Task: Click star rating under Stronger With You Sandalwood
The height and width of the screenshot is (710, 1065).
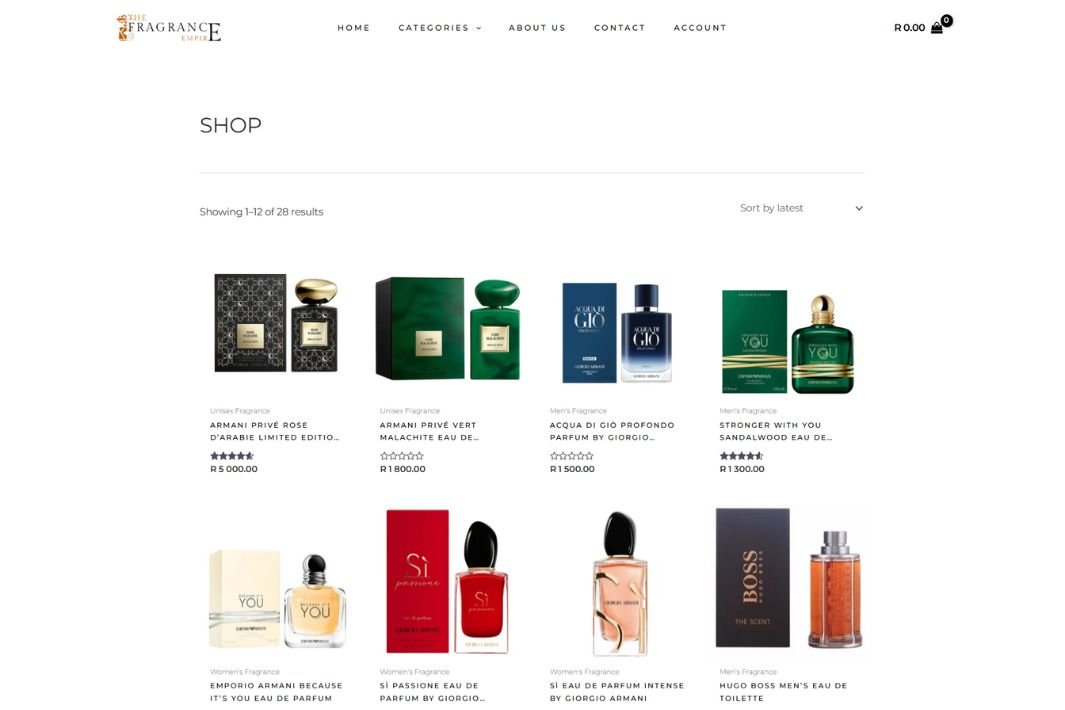Action: click(x=741, y=456)
